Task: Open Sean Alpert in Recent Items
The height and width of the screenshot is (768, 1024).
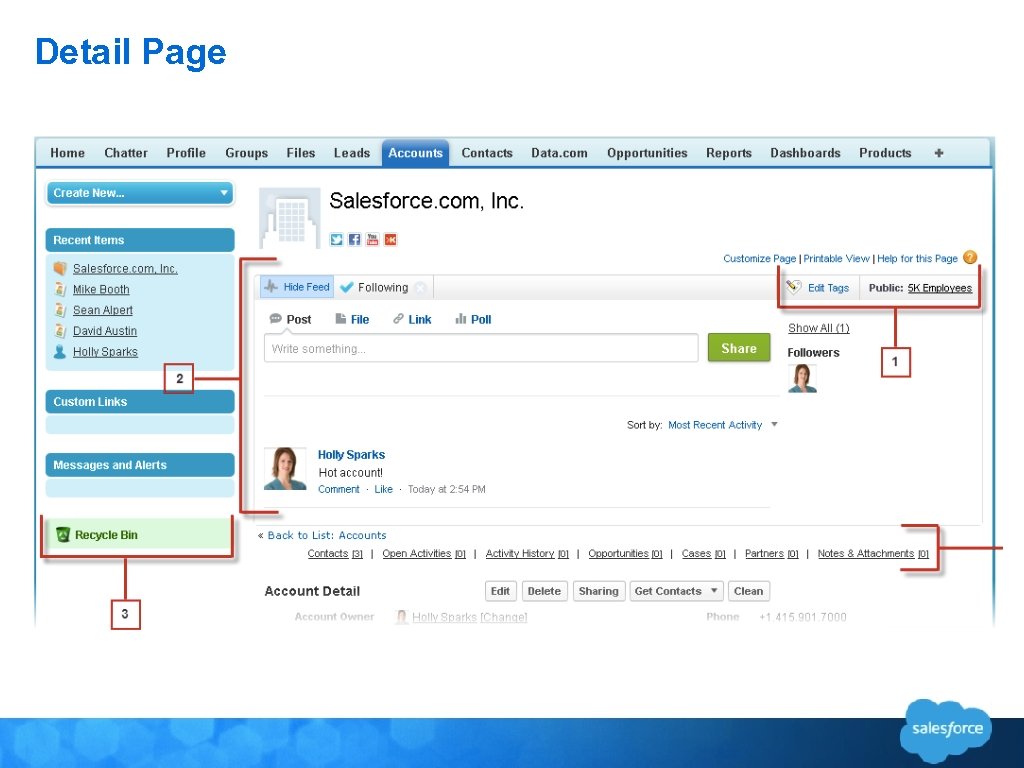Action: (103, 310)
